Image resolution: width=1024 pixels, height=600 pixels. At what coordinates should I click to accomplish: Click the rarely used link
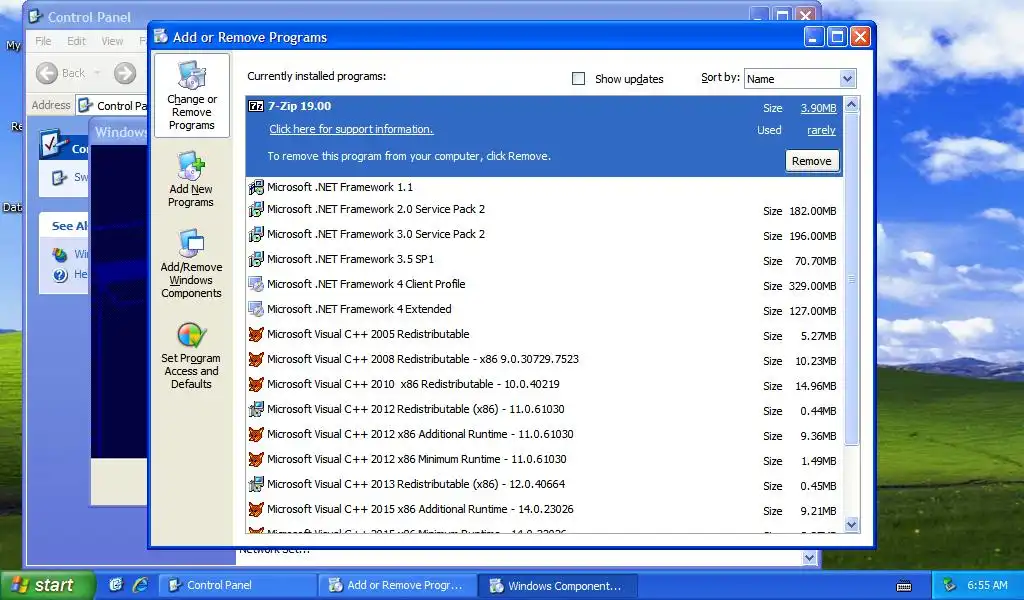click(821, 131)
